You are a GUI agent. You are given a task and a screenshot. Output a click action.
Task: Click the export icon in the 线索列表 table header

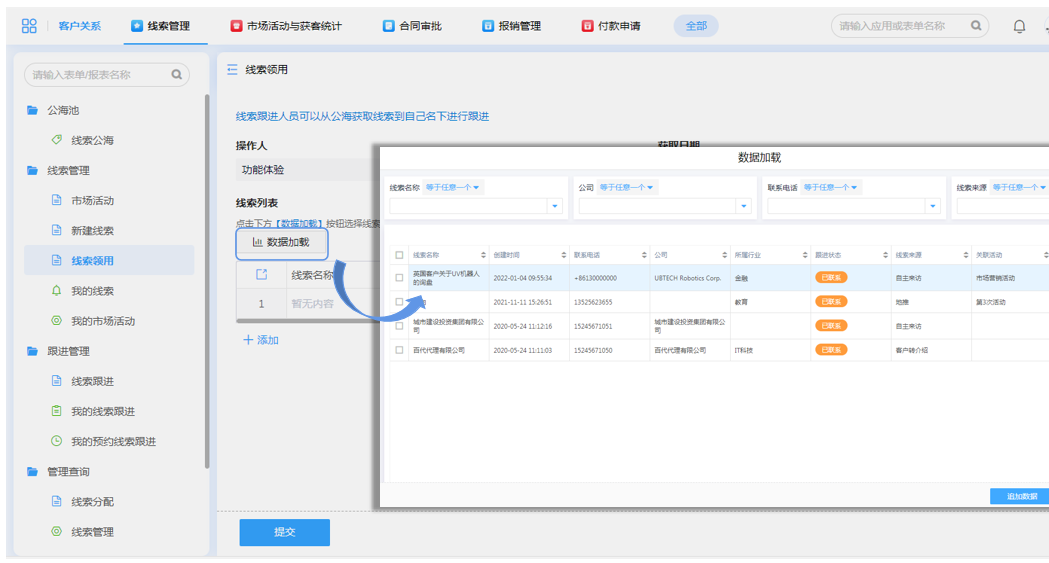[261, 275]
